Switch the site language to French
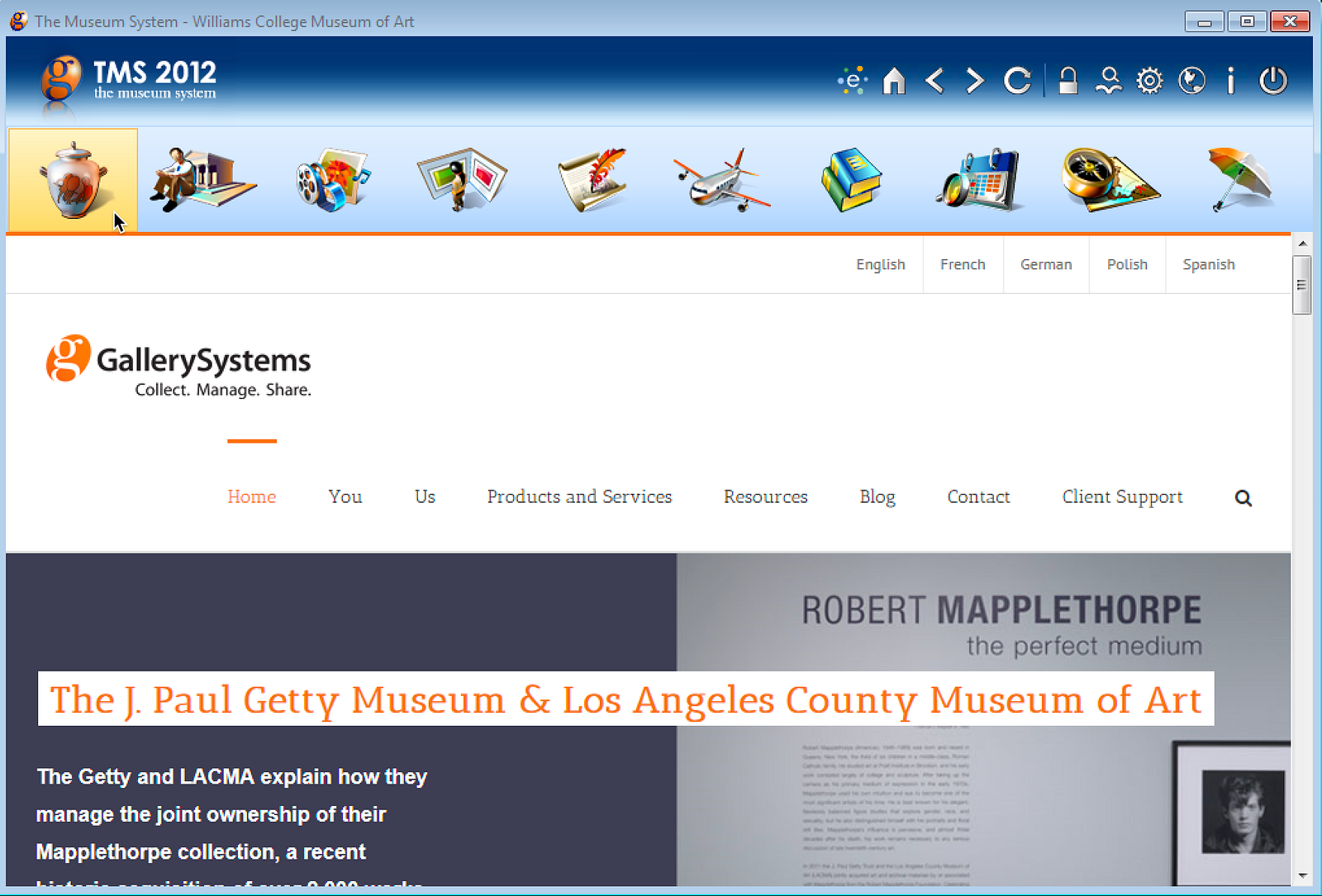This screenshot has width=1322, height=896. [x=963, y=264]
